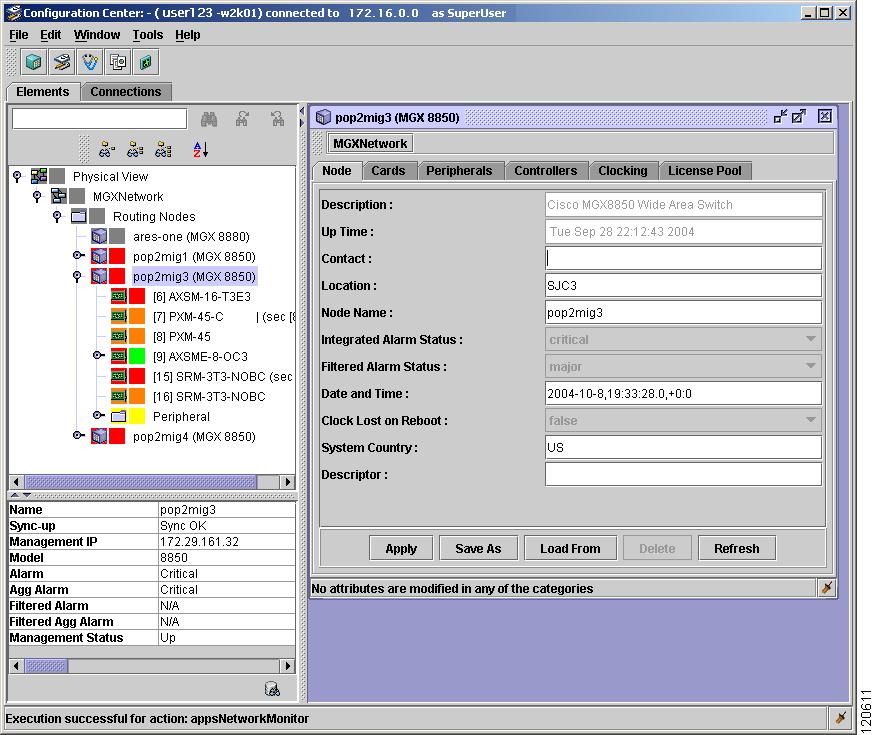Open the Window menu
The width and height of the screenshot is (874, 735).
click(x=97, y=35)
